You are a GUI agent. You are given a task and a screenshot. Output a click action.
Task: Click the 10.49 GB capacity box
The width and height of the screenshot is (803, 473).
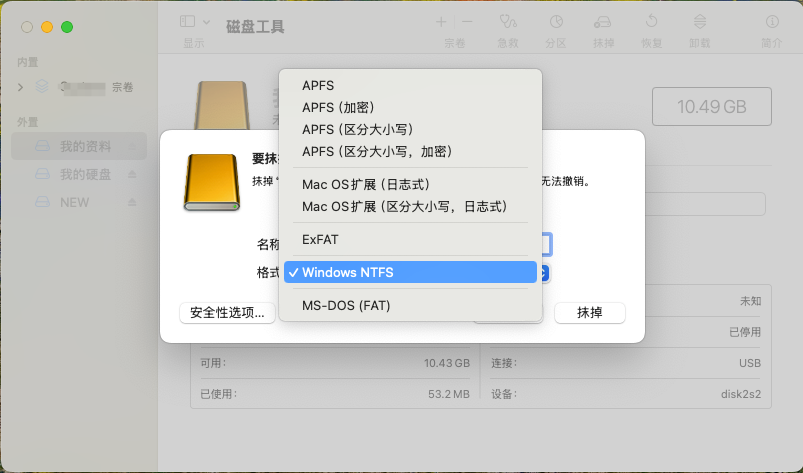(x=712, y=106)
